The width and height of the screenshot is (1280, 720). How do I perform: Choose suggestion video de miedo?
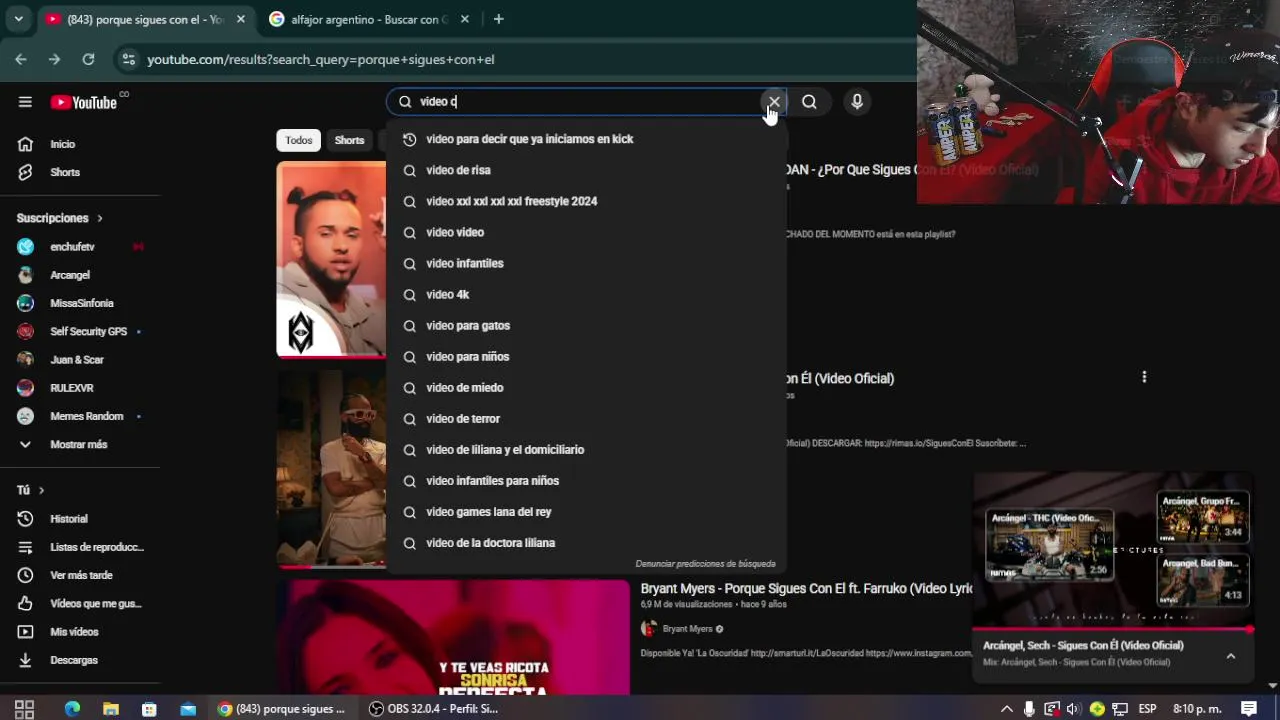(586, 387)
